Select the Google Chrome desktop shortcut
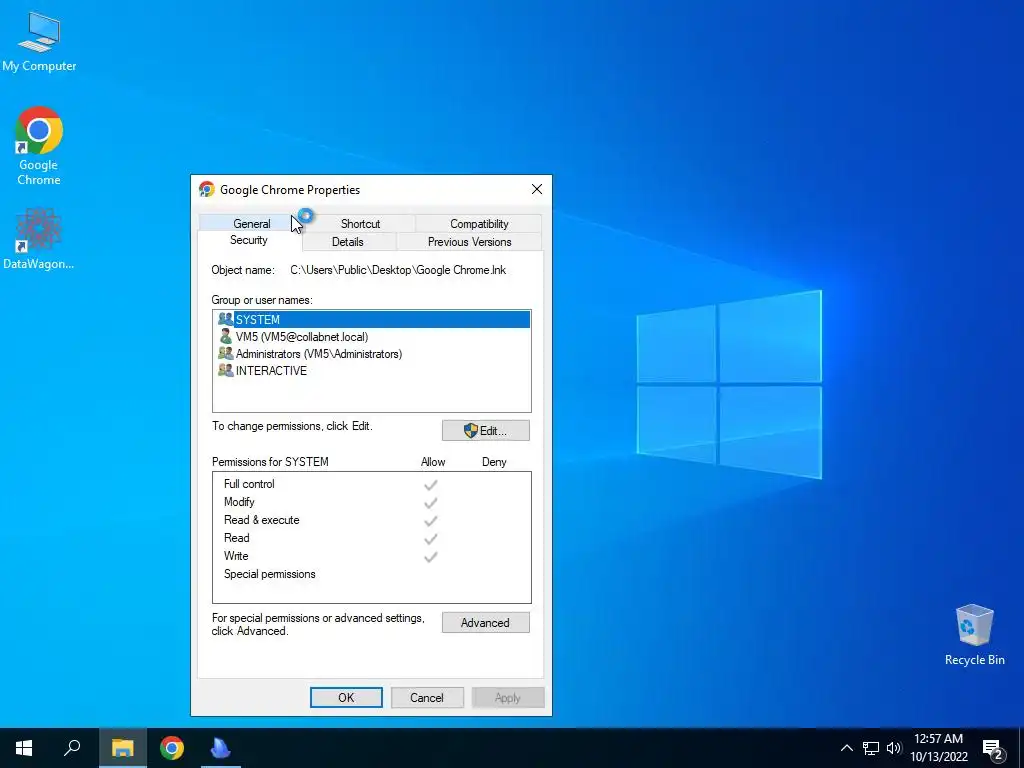This screenshot has height=768, width=1024. click(39, 146)
